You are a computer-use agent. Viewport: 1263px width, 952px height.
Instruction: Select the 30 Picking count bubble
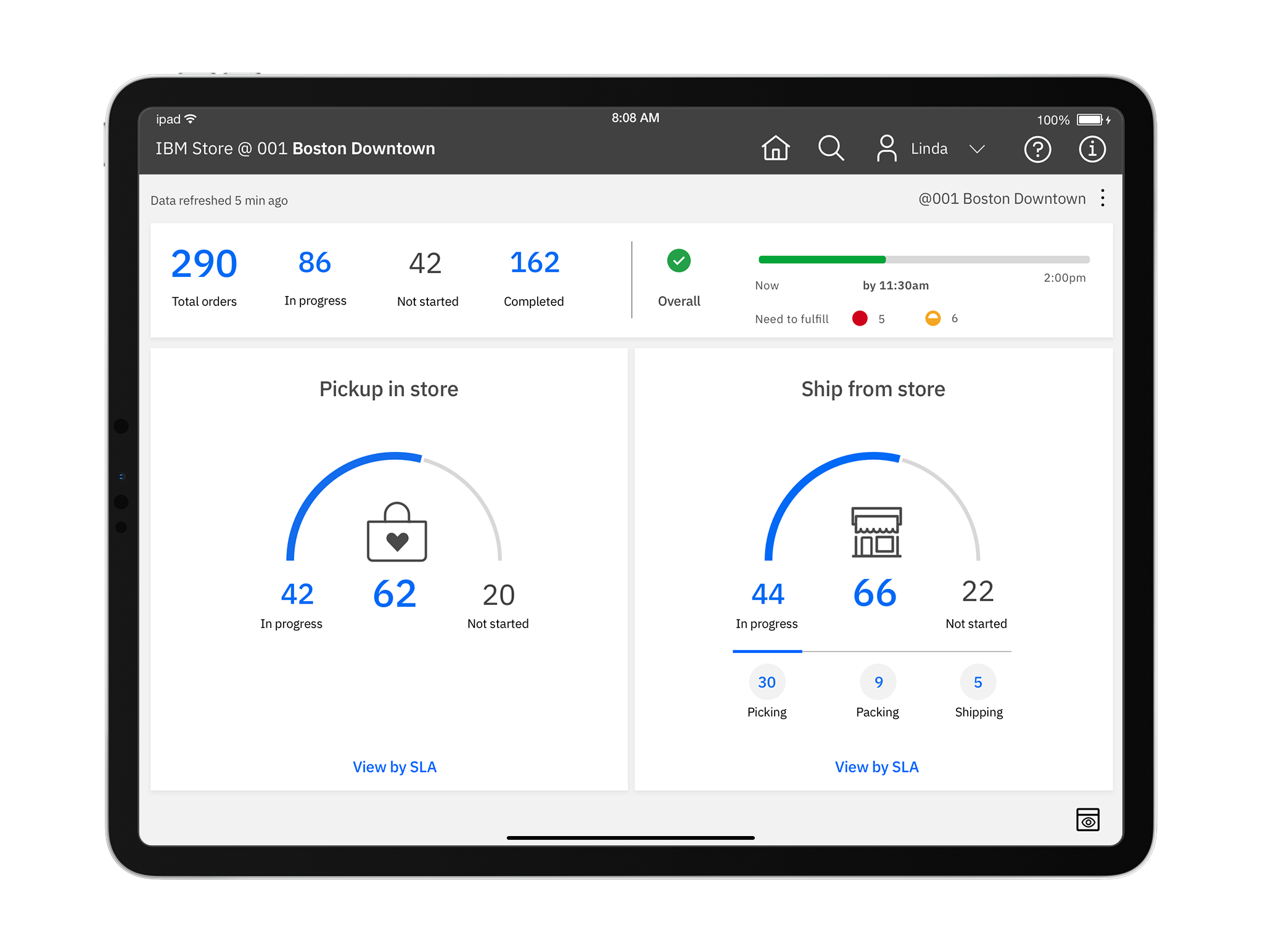767,682
